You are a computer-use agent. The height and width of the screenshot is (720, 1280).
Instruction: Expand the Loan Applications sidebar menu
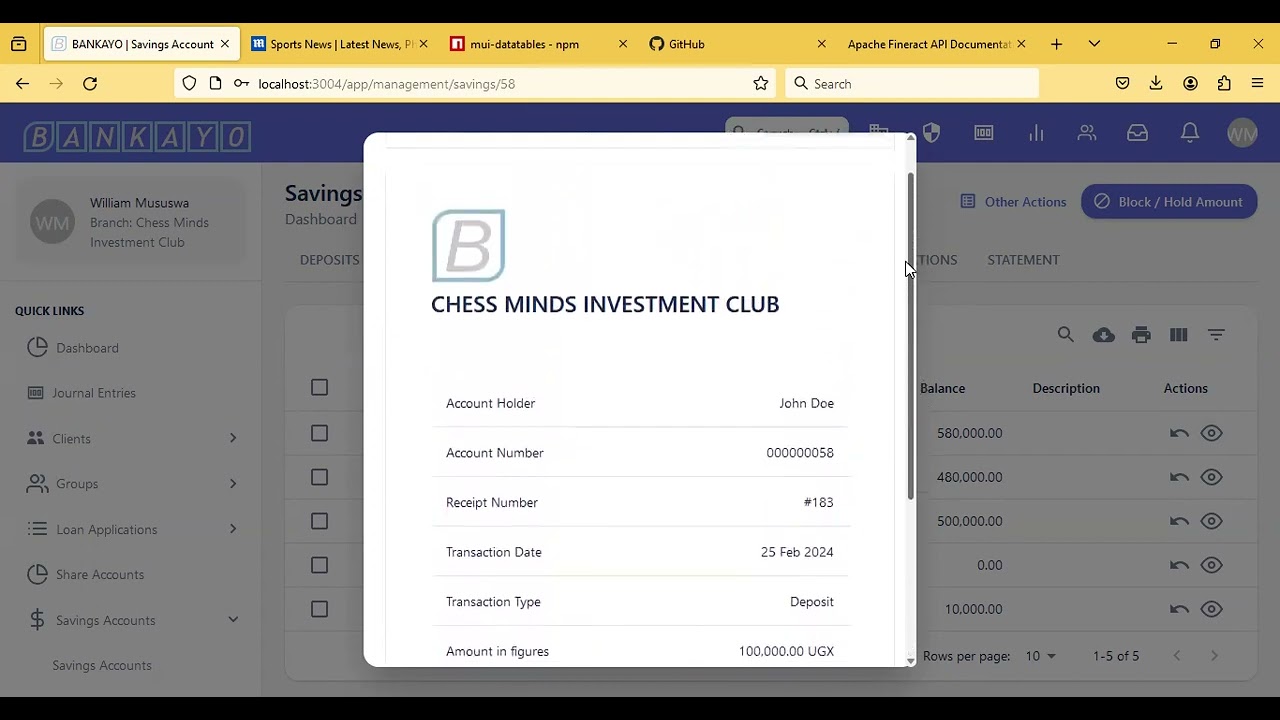click(233, 529)
